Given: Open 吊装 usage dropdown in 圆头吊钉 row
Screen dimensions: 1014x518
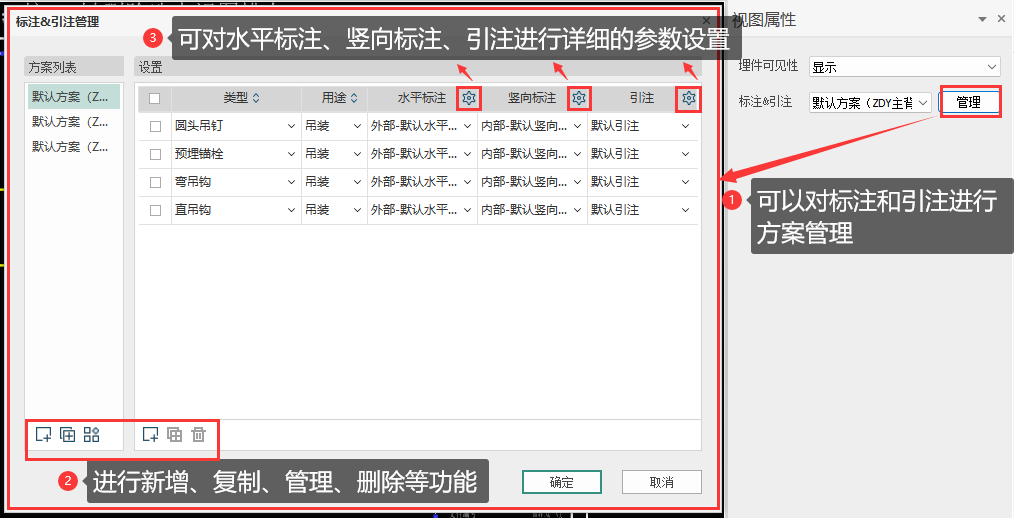Looking at the screenshot, I should [357, 127].
